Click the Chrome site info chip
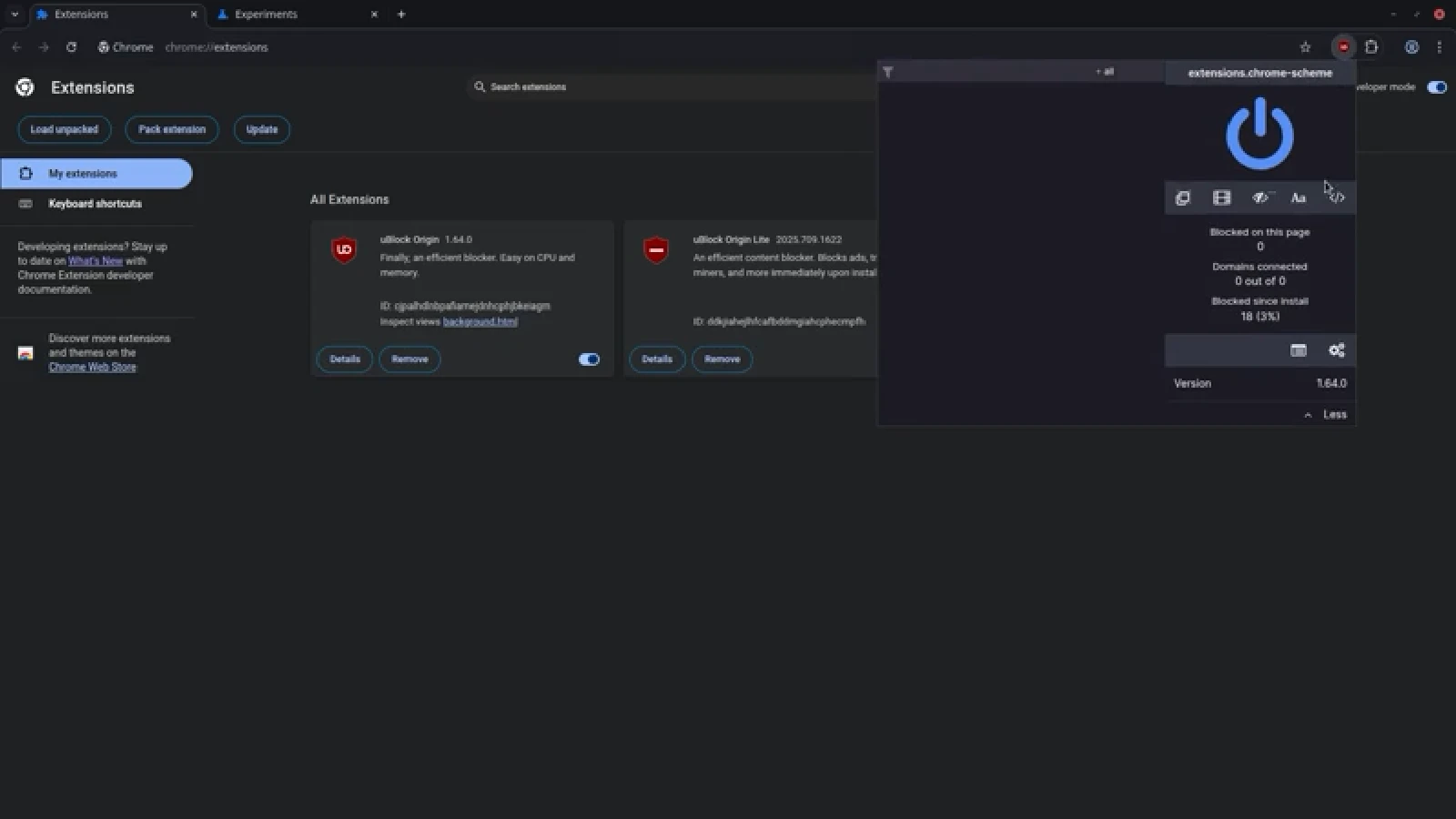Viewport: 1456px width, 819px height. (126, 47)
